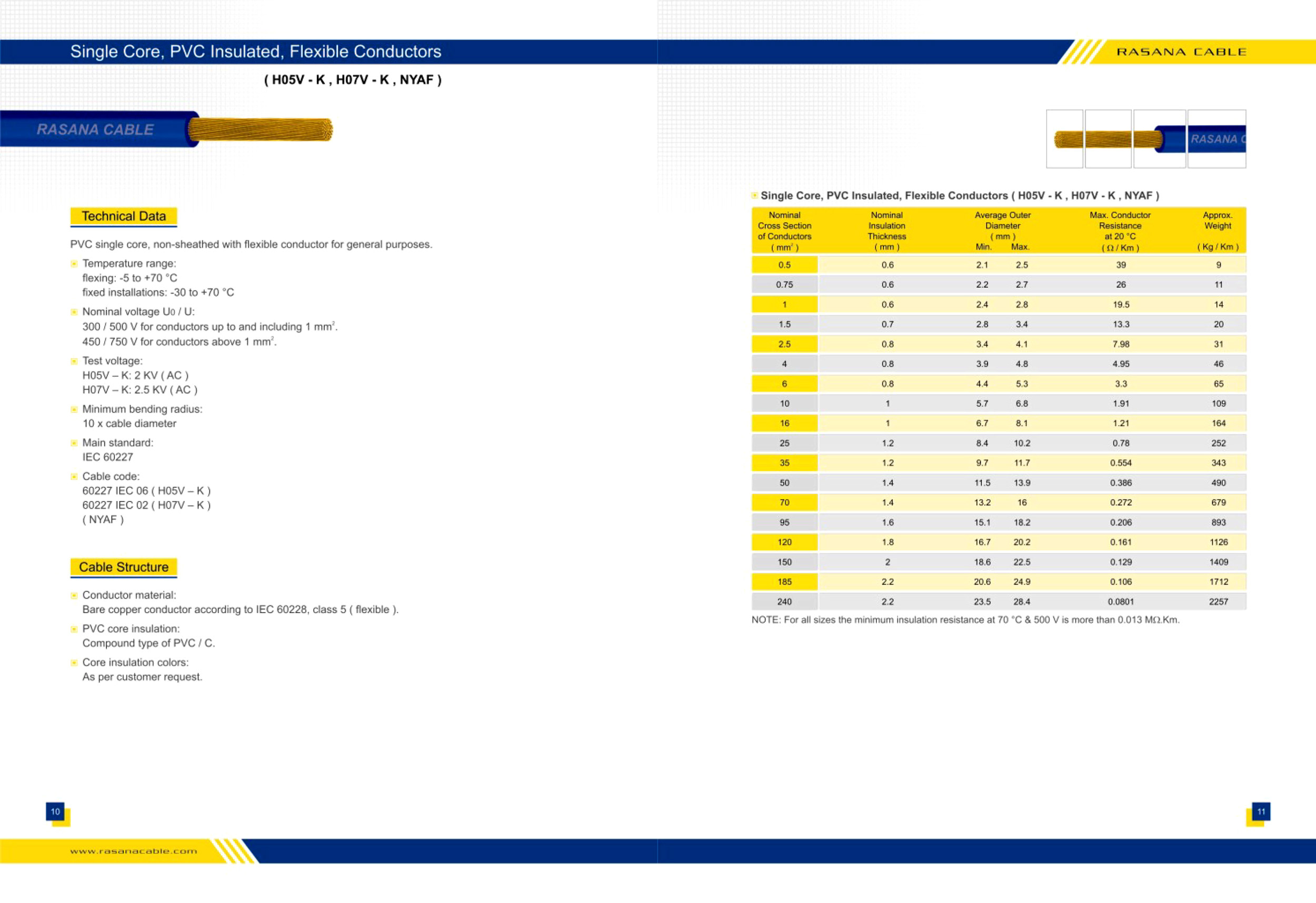
Task: Click the 'IEC 60227' standard text
Action: pyautogui.click(x=107, y=457)
